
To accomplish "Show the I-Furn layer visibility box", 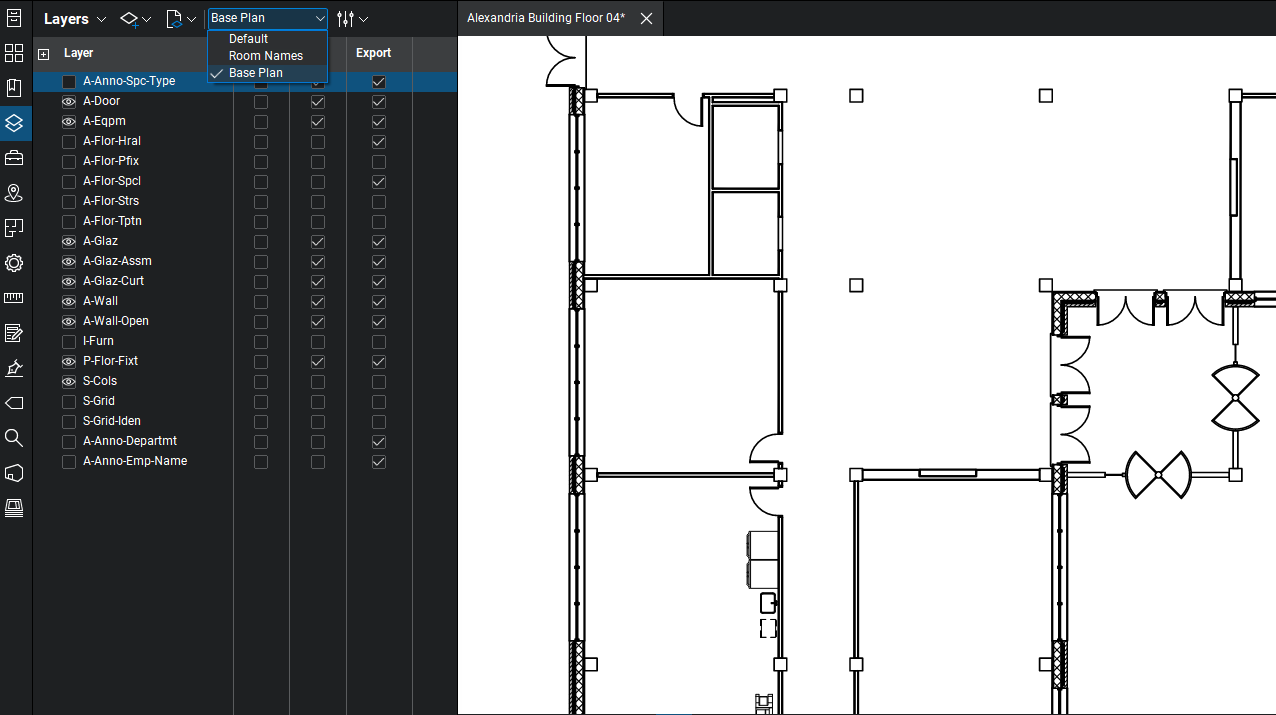I will click(69, 341).
